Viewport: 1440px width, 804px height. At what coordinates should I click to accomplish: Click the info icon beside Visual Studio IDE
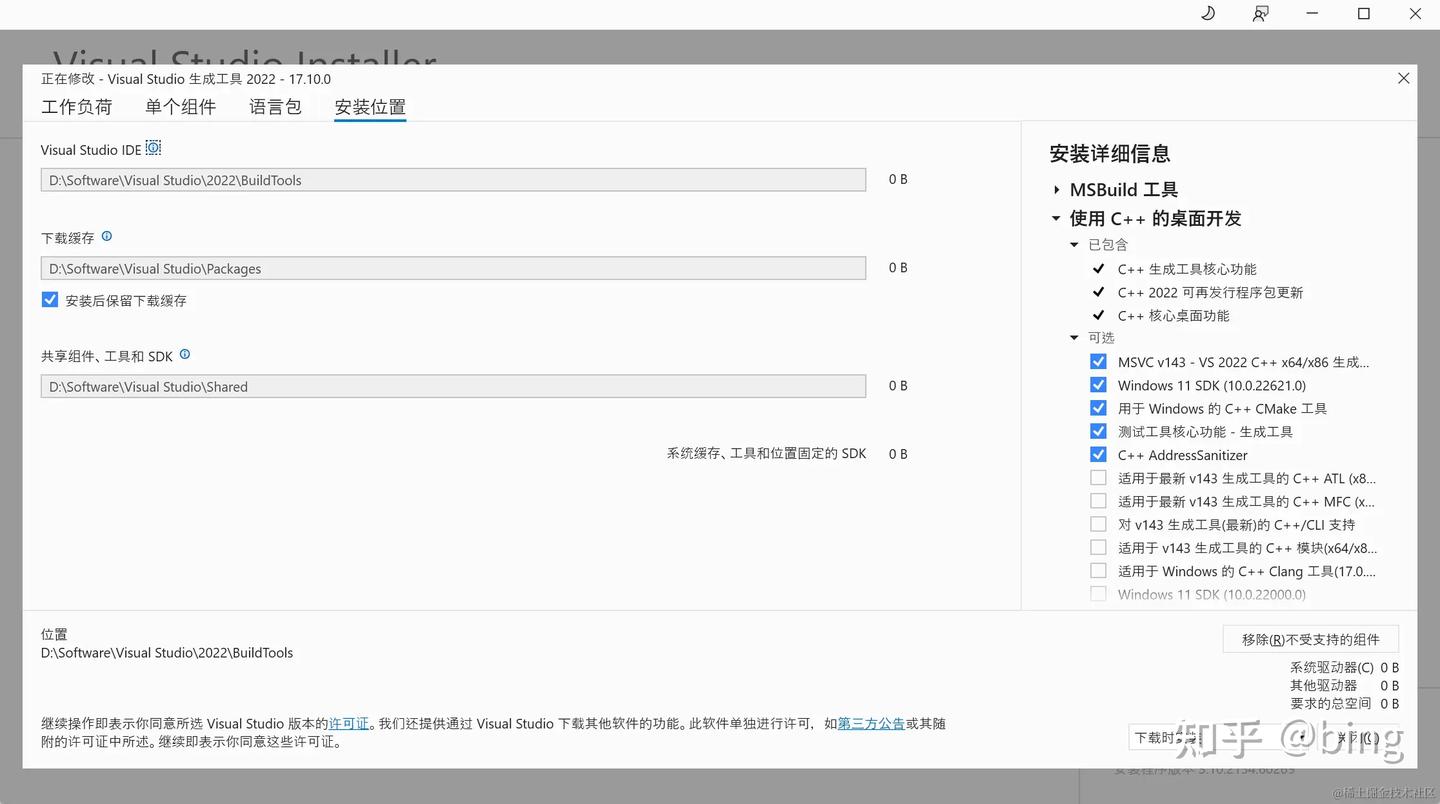click(x=153, y=148)
